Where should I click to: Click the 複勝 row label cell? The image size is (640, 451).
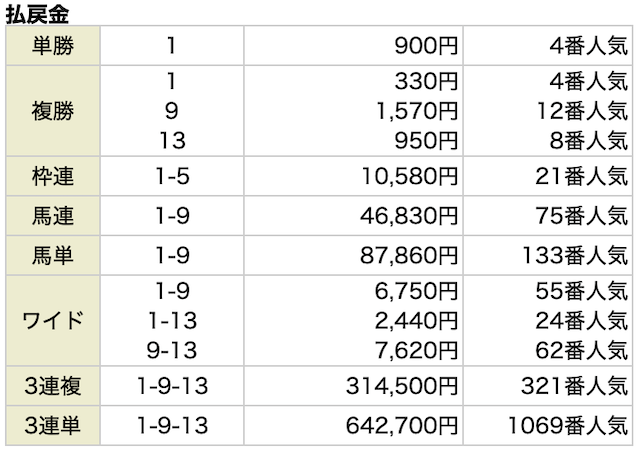tap(52, 111)
